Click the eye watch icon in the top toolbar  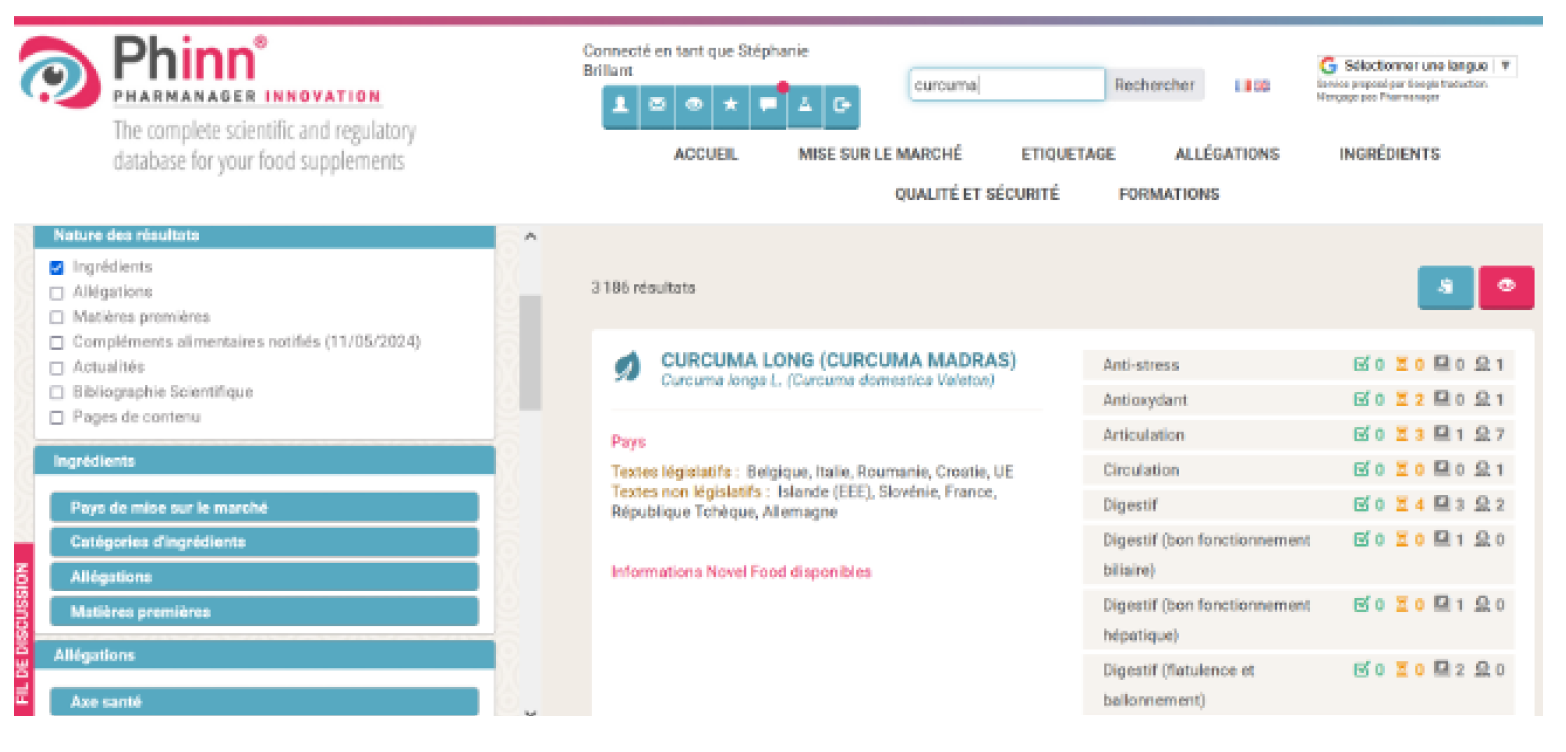pyautogui.click(x=694, y=106)
